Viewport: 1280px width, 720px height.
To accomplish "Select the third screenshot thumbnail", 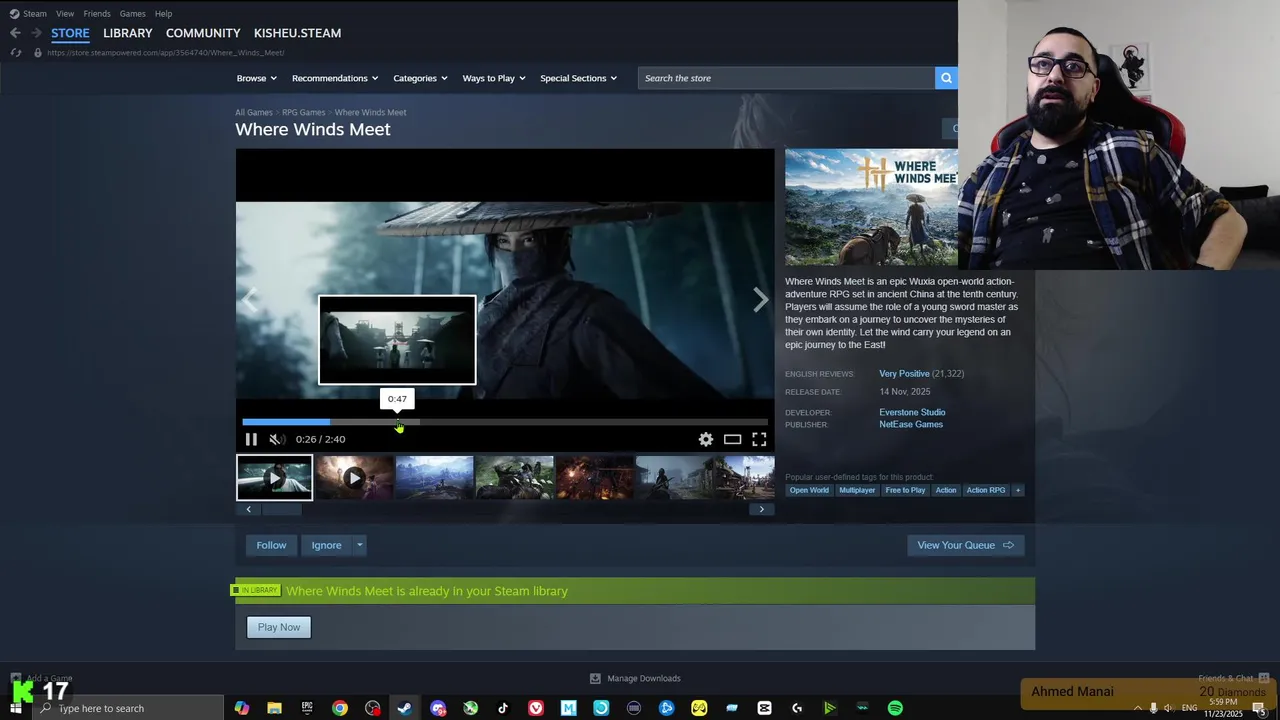I will coord(434,478).
